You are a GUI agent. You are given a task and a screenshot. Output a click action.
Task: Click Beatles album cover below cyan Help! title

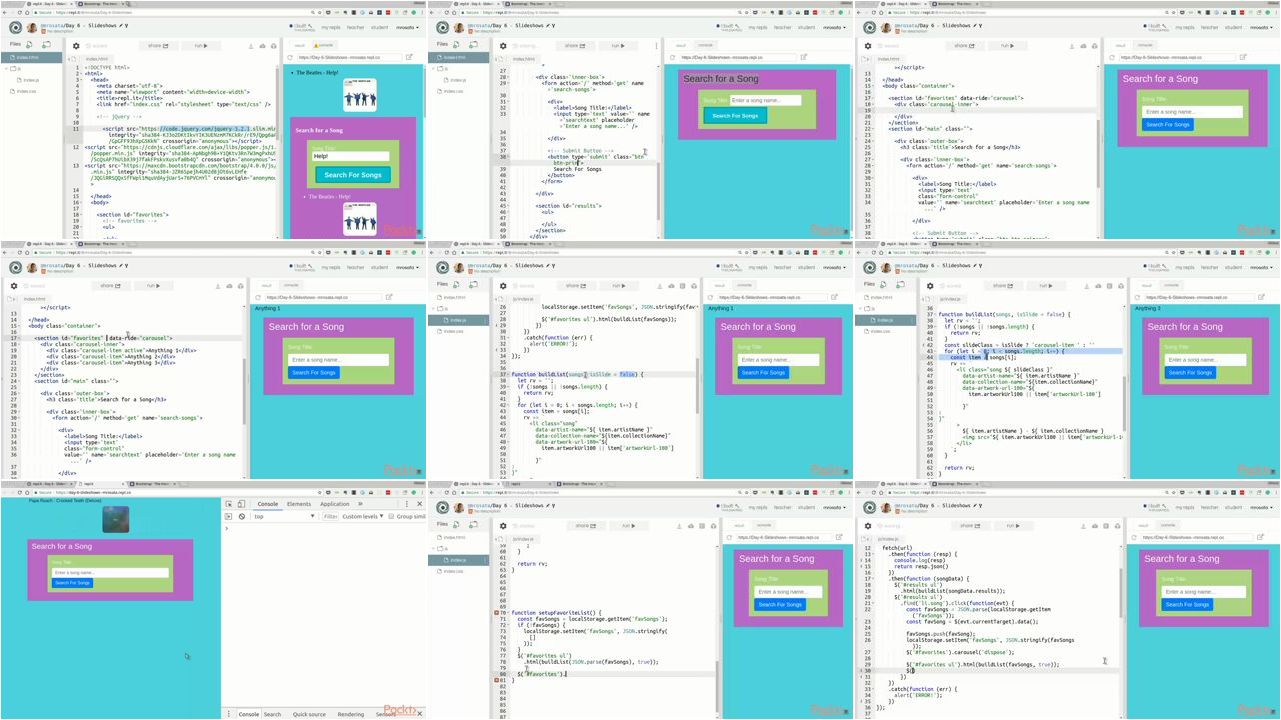point(360,96)
